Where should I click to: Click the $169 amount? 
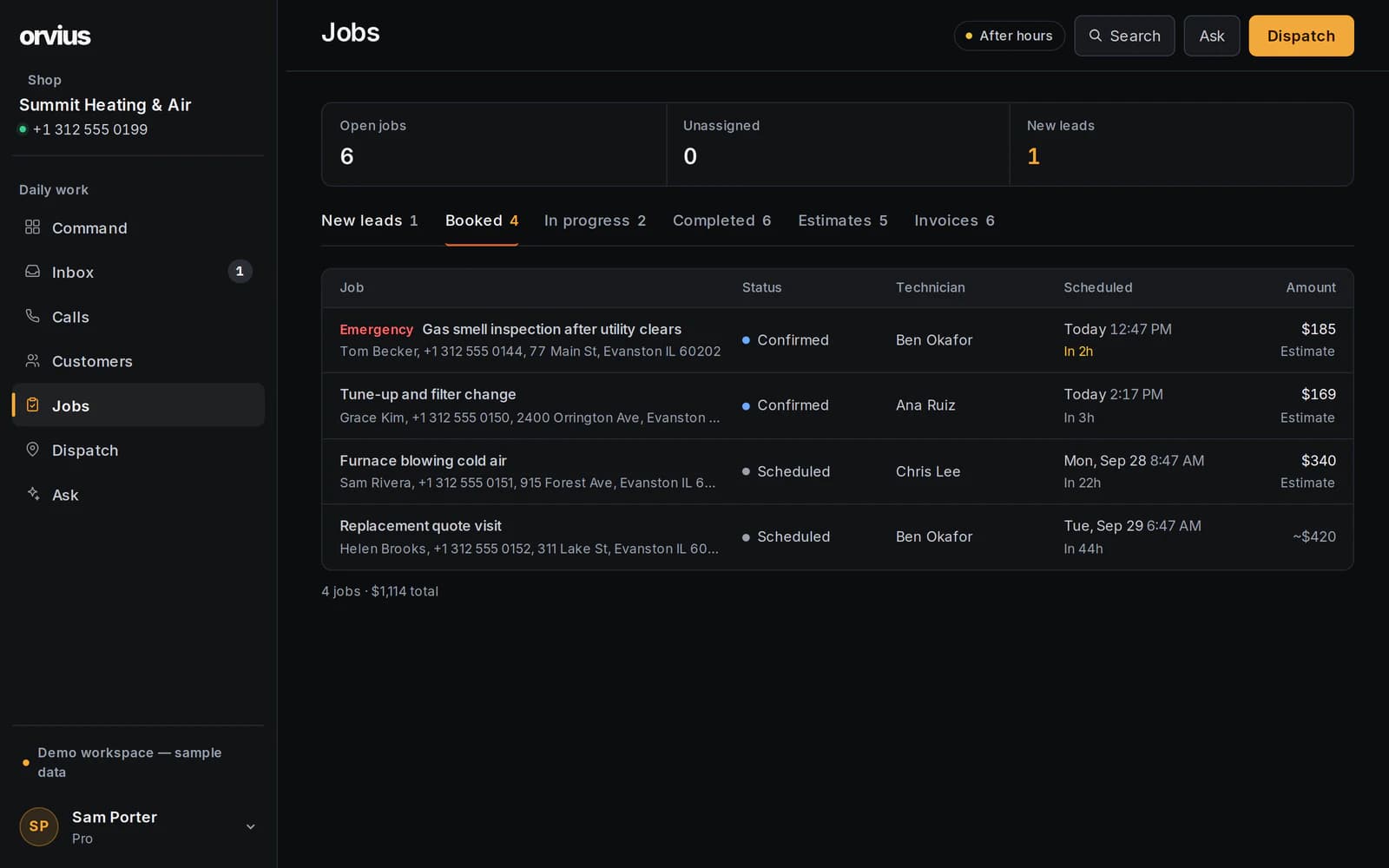click(x=1318, y=394)
